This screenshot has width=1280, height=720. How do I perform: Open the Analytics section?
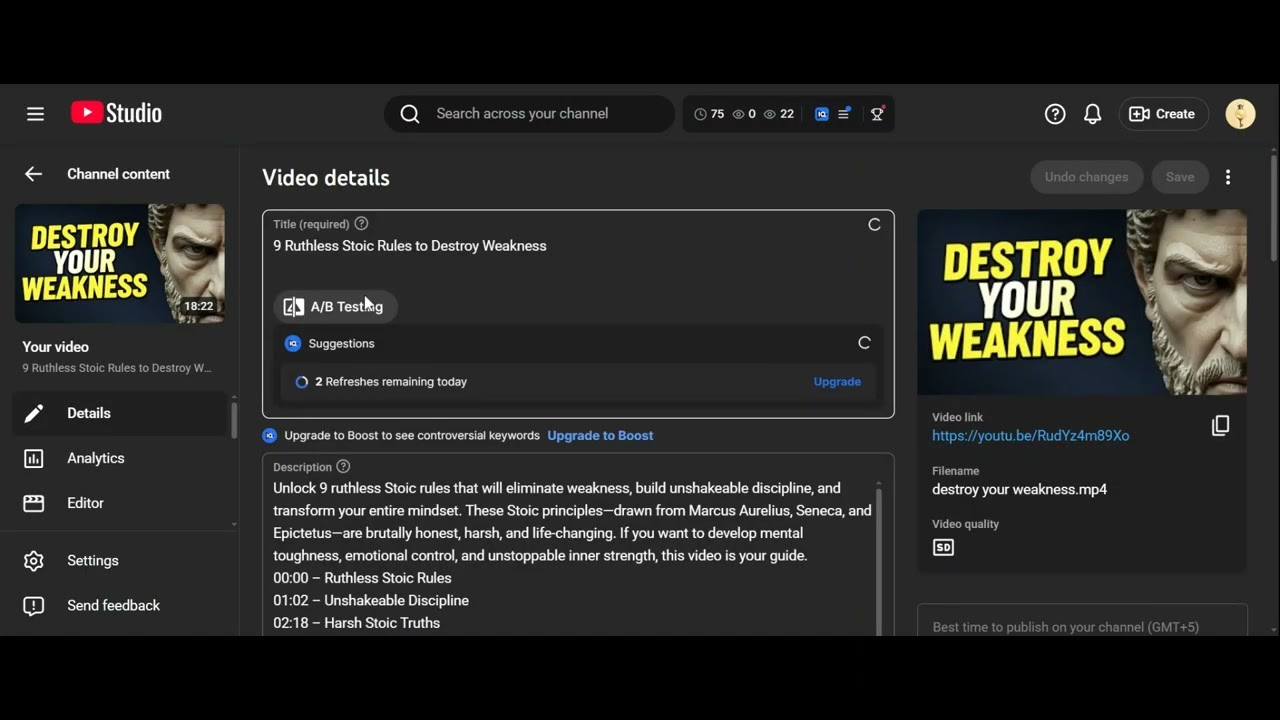tap(120, 458)
